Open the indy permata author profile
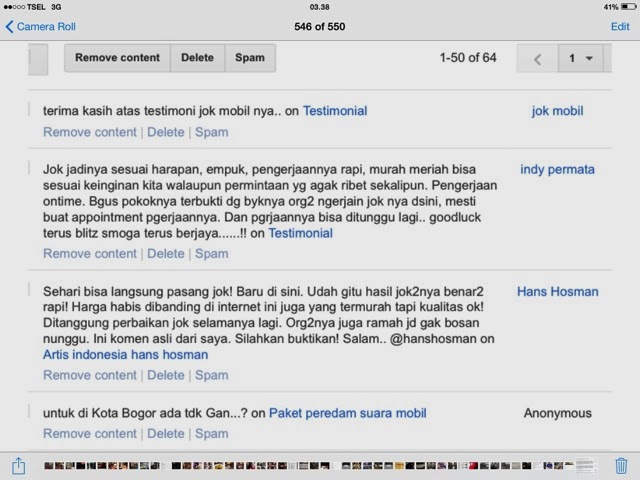Viewport: 640px width, 480px height. 559,169
